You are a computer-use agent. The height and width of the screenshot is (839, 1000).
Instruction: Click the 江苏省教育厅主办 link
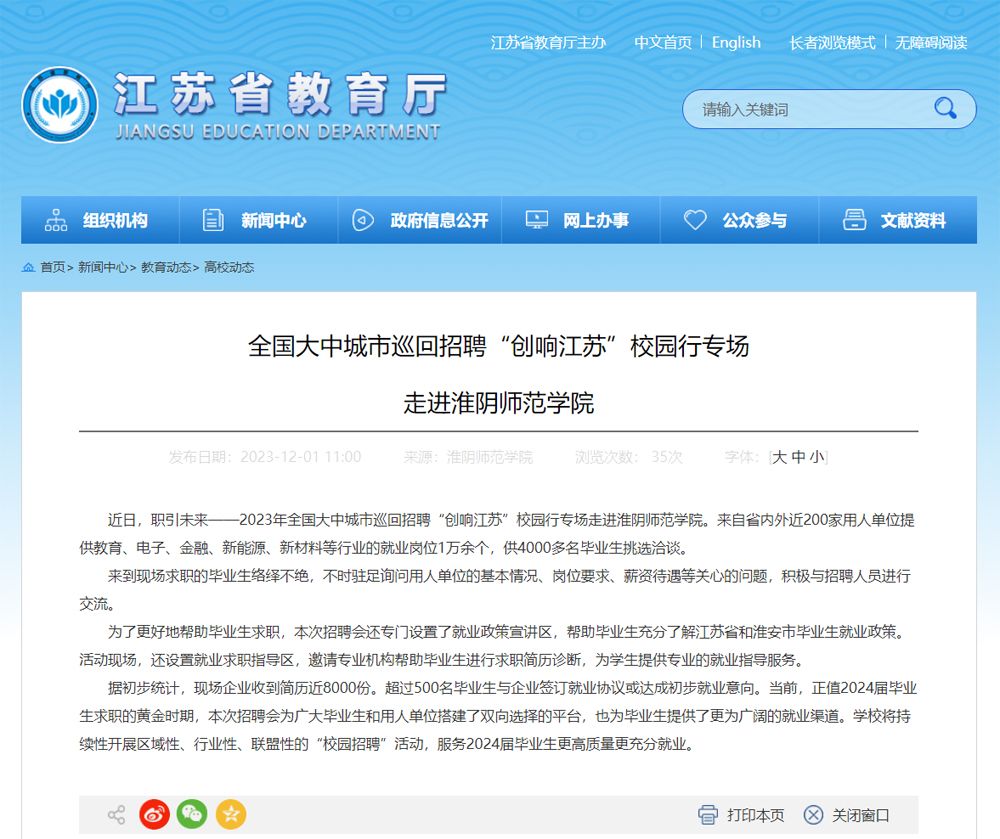click(548, 43)
